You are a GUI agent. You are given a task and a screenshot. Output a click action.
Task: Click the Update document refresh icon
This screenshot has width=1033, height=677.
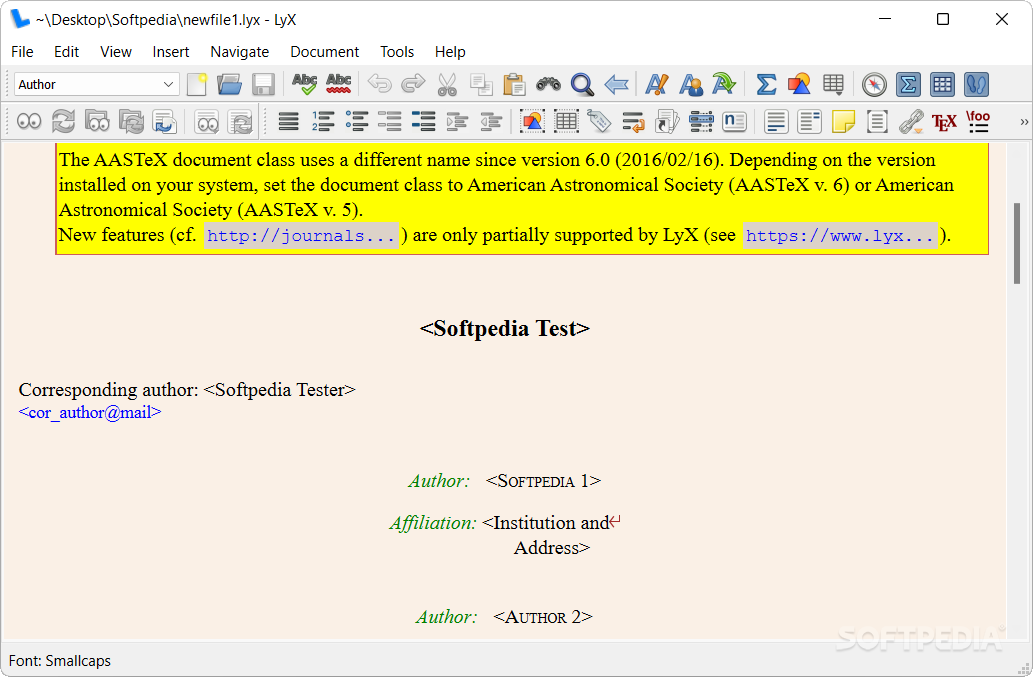[63, 122]
